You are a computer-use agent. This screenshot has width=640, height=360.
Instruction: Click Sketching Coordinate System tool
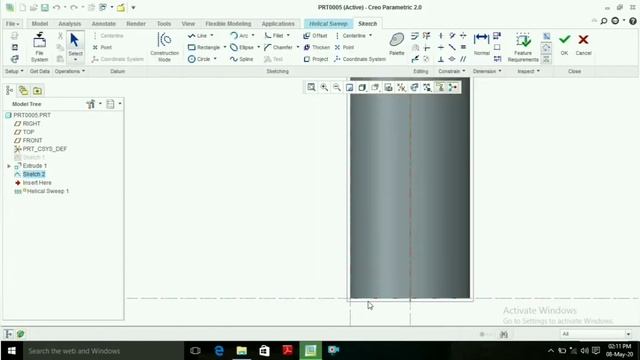(360, 59)
